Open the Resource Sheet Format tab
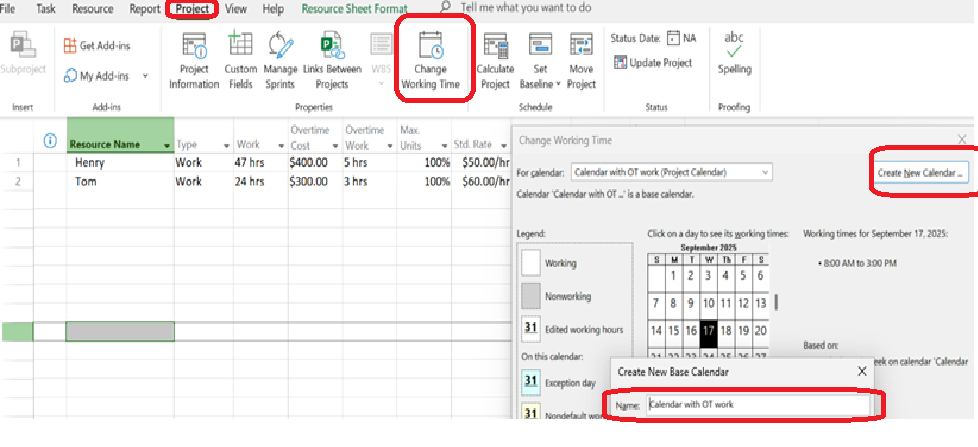978x447 pixels. coord(354,9)
